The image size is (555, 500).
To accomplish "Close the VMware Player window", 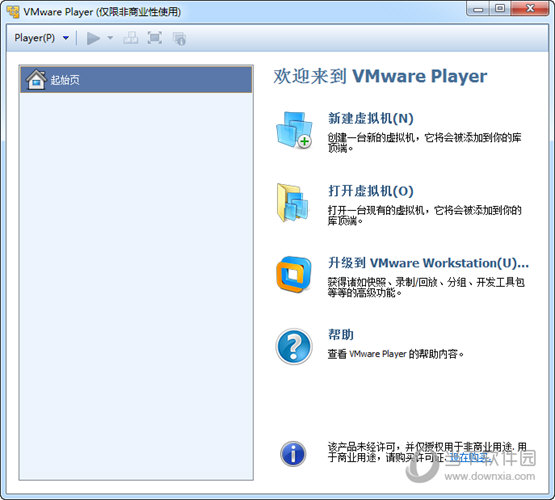I will tap(530, 9).
